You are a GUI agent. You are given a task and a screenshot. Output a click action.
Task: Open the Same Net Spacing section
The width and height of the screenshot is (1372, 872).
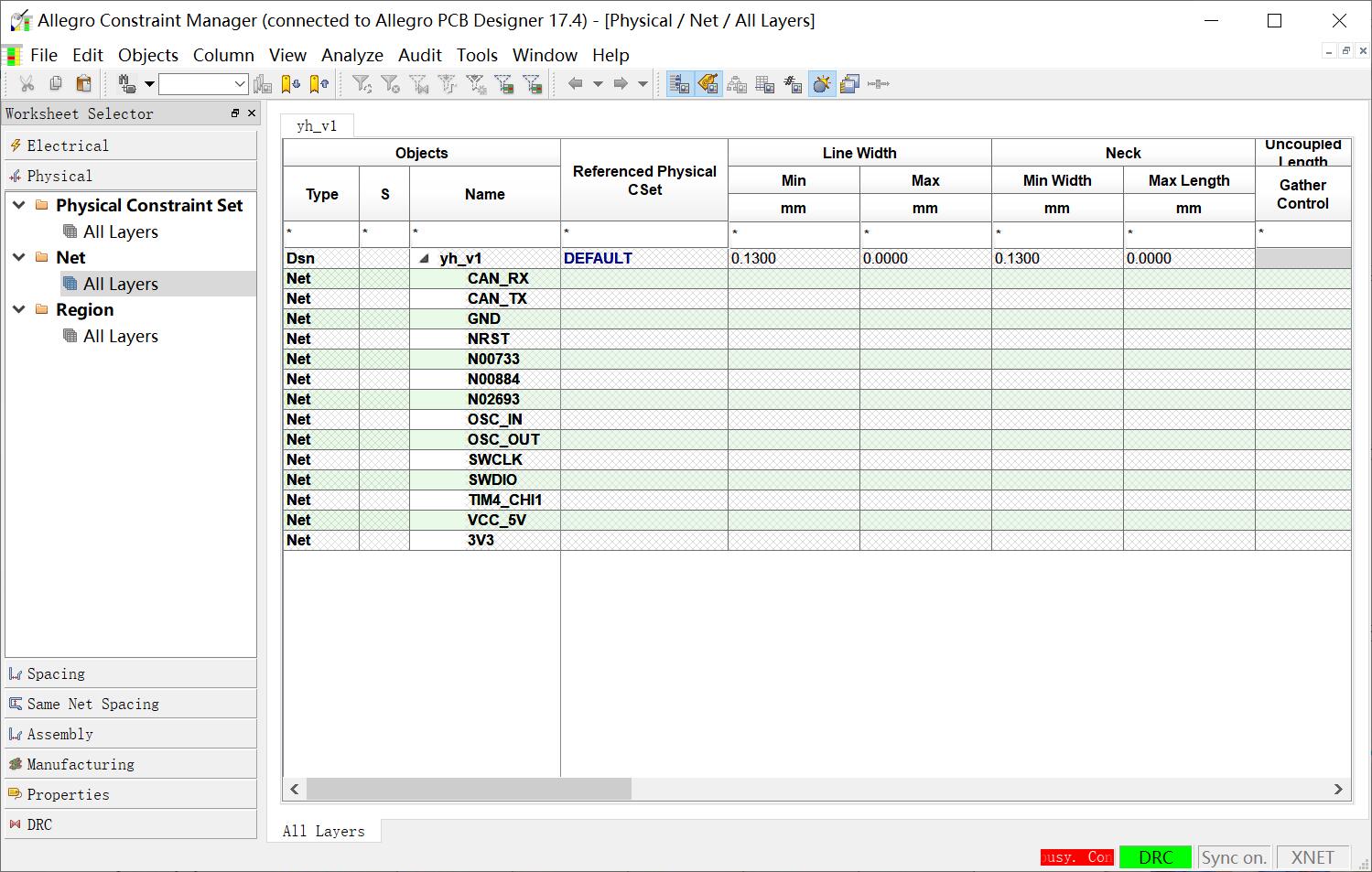pos(131,704)
